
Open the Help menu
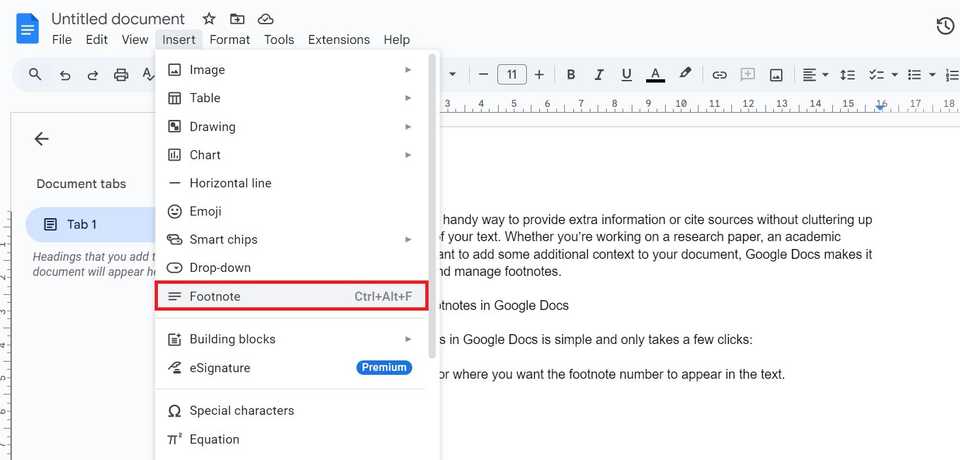397,40
